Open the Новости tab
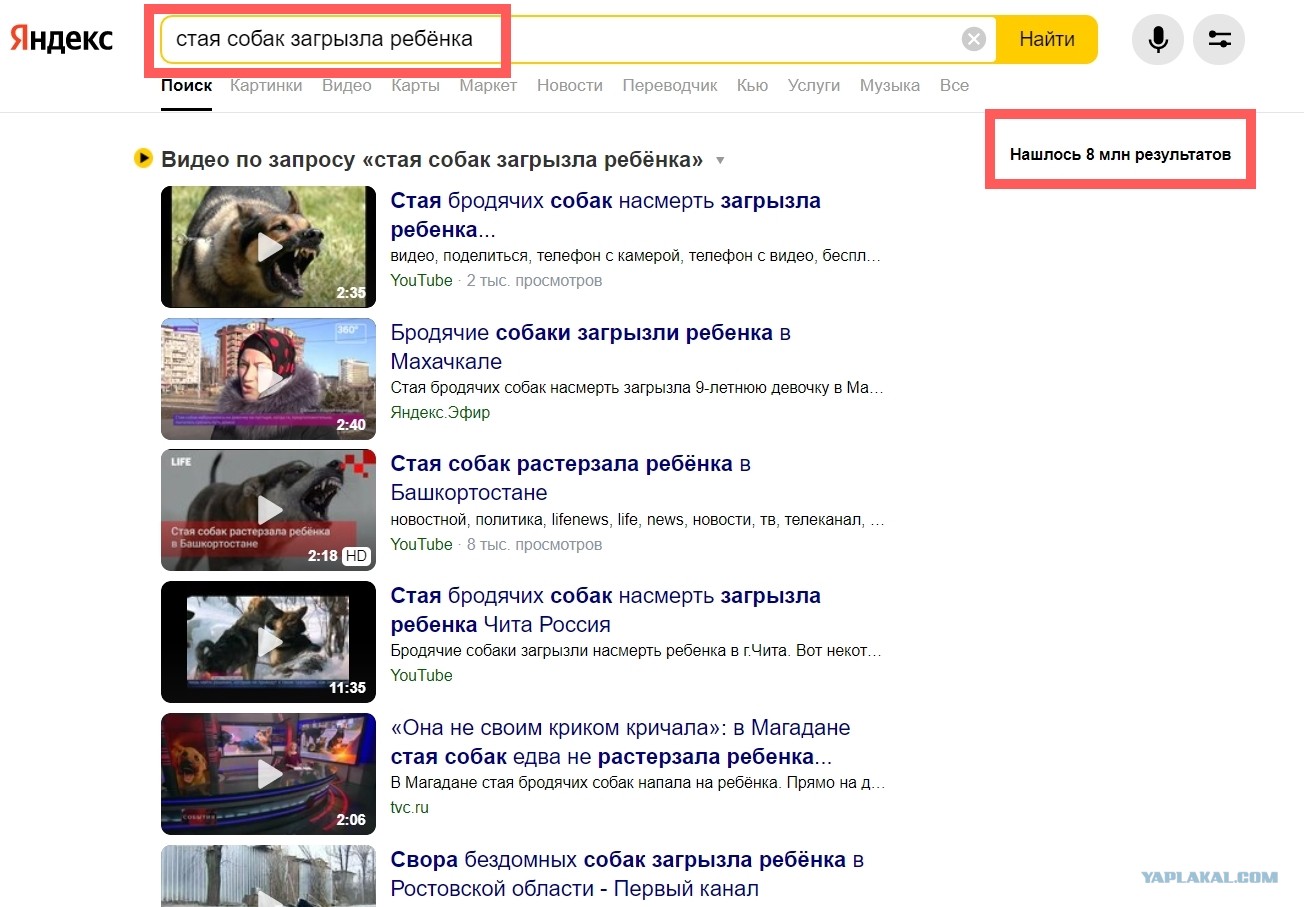This screenshot has height=907, width=1304. [x=570, y=85]
